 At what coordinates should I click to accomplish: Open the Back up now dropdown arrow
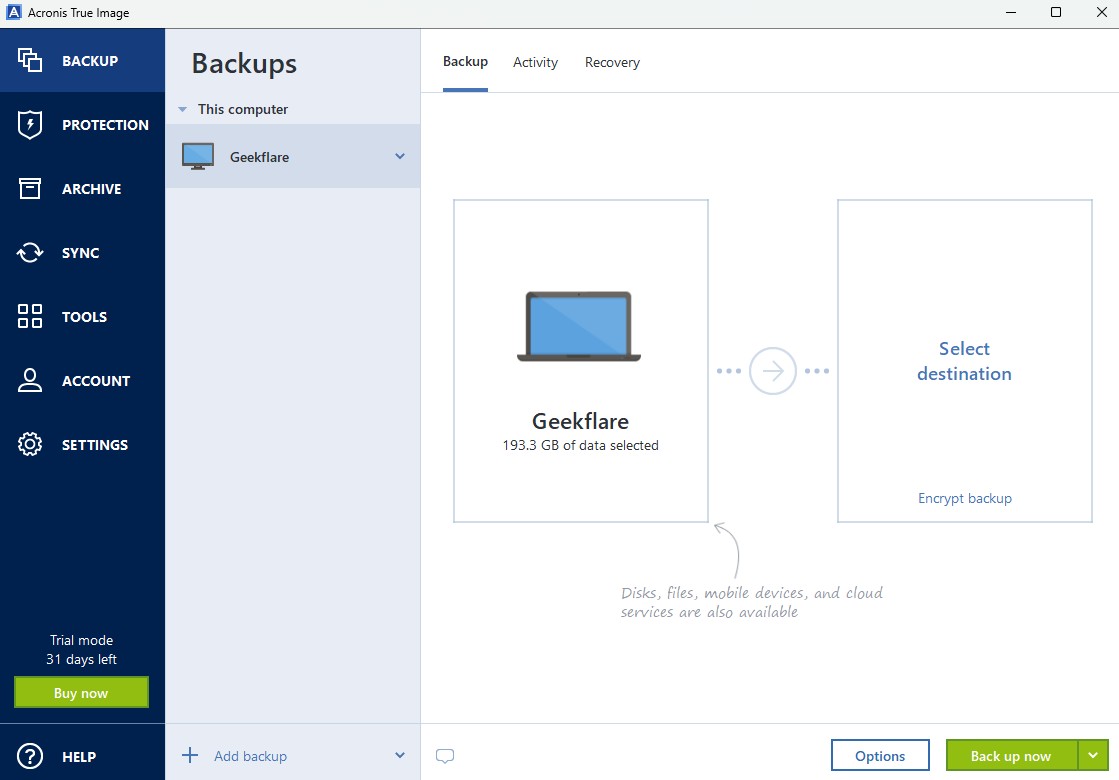[1093, 755]
